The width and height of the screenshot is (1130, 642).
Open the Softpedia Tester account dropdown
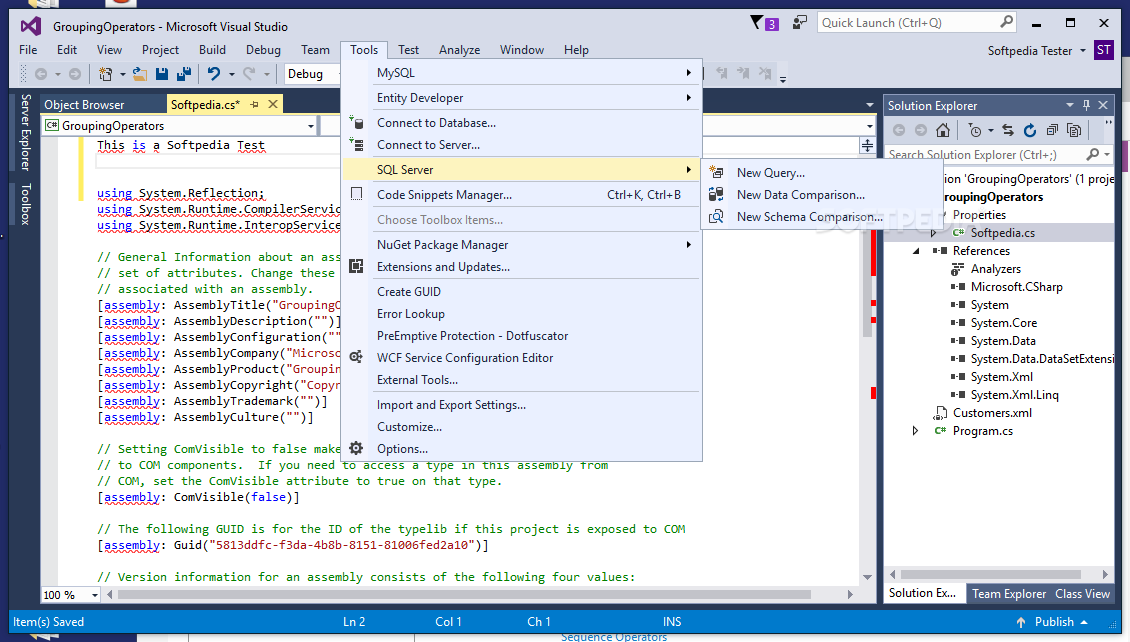click(1082, 50)
